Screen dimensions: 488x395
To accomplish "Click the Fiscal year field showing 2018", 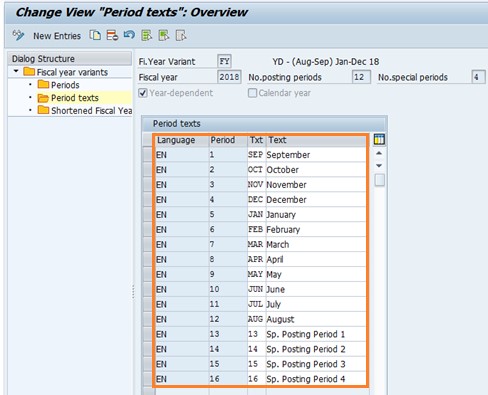I will point(229,77).
